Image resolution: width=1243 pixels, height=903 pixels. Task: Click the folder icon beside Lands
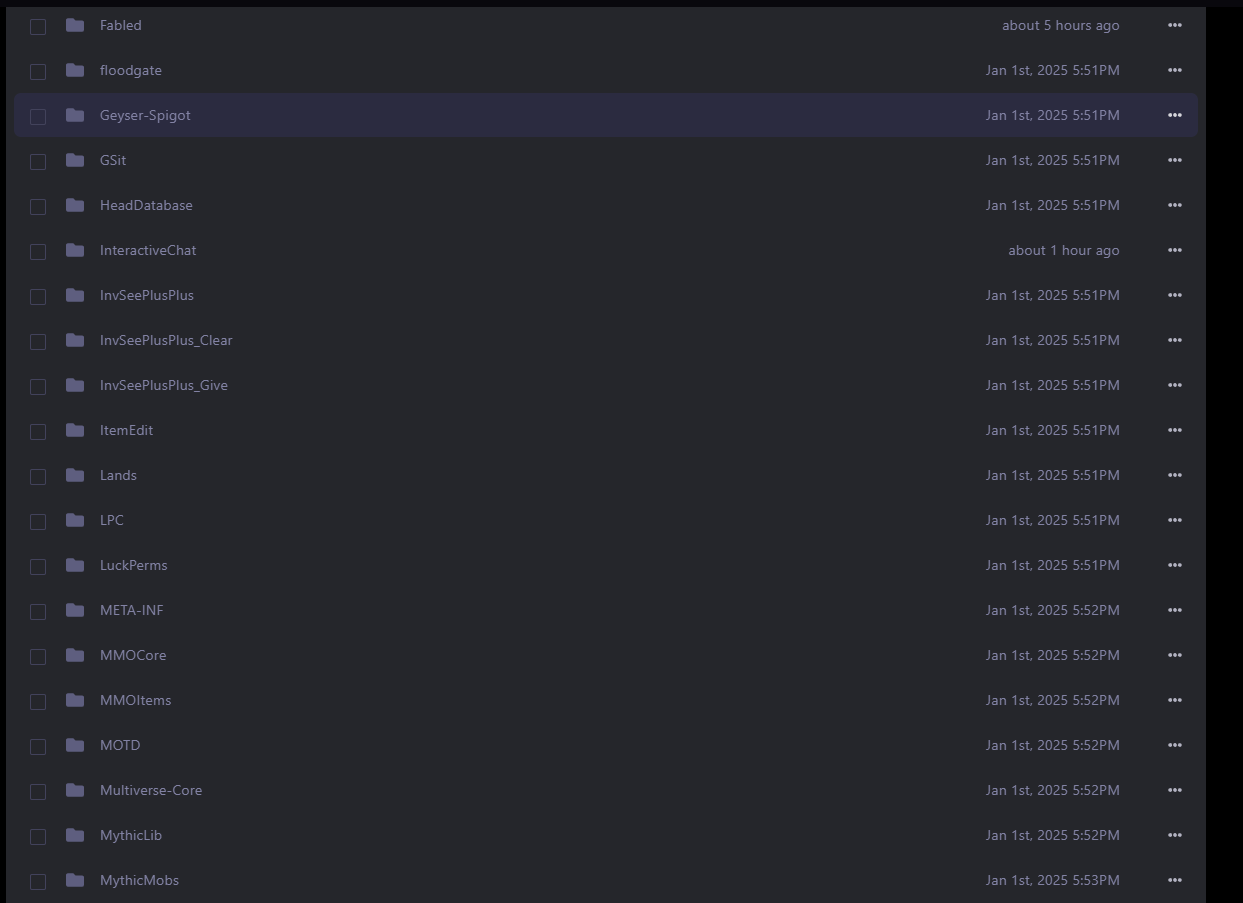[x=75, y=475]
